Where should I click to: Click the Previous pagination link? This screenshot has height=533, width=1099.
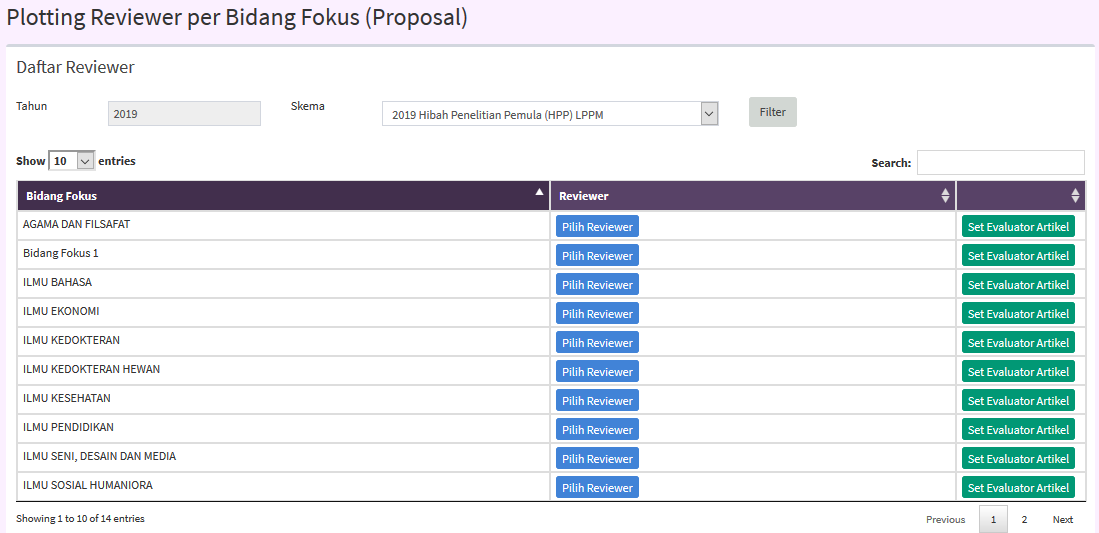click(946, 520)
